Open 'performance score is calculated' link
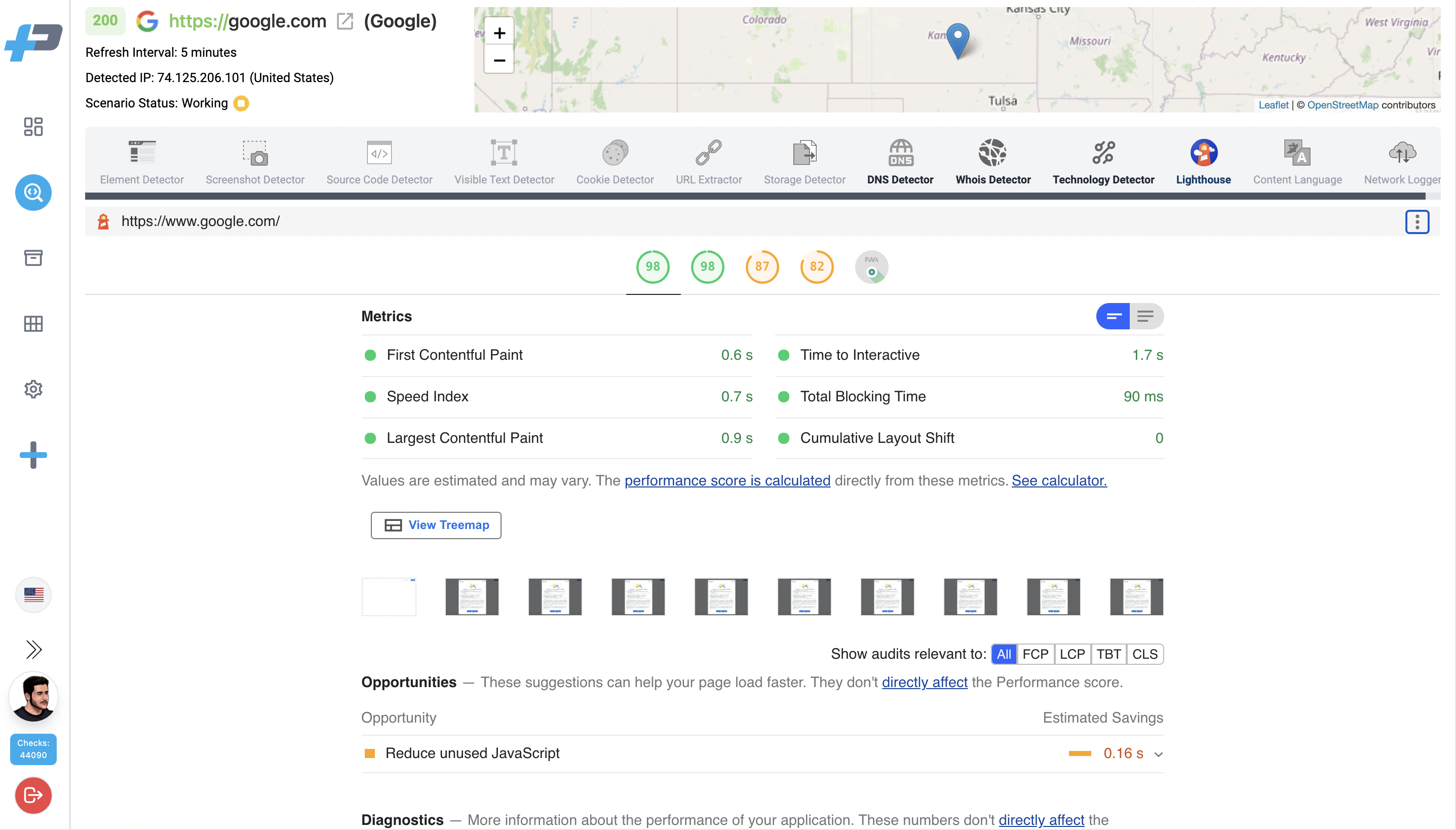Viewport: 1456px width, 830px height. pyautogui.click(x=727, y=480)
